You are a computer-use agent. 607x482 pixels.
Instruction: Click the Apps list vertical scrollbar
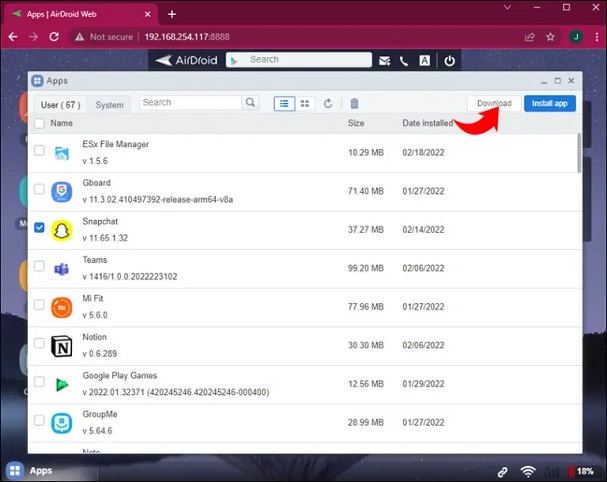point(579,153)
